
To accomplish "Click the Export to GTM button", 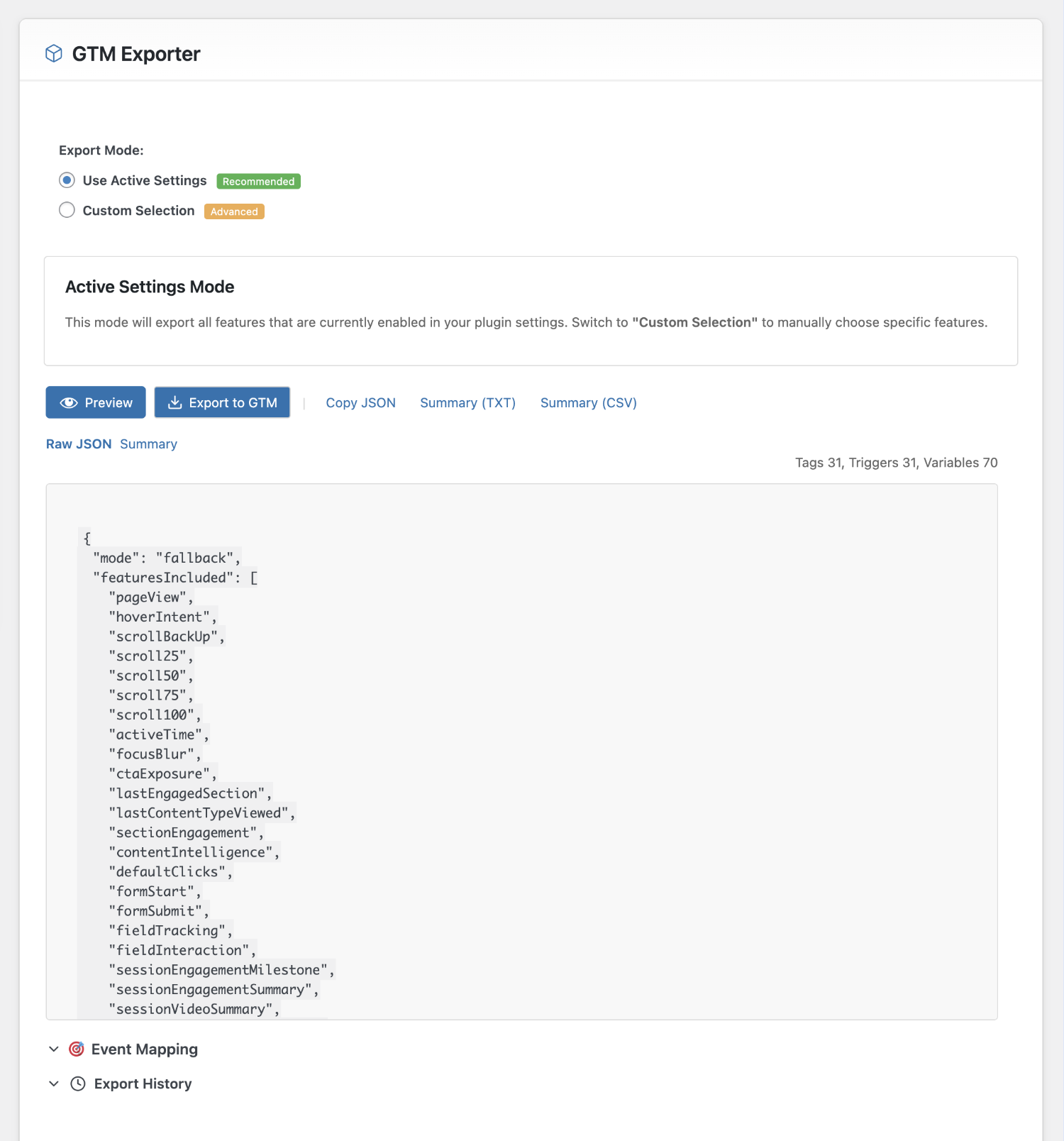I will (x=222, y=402).
